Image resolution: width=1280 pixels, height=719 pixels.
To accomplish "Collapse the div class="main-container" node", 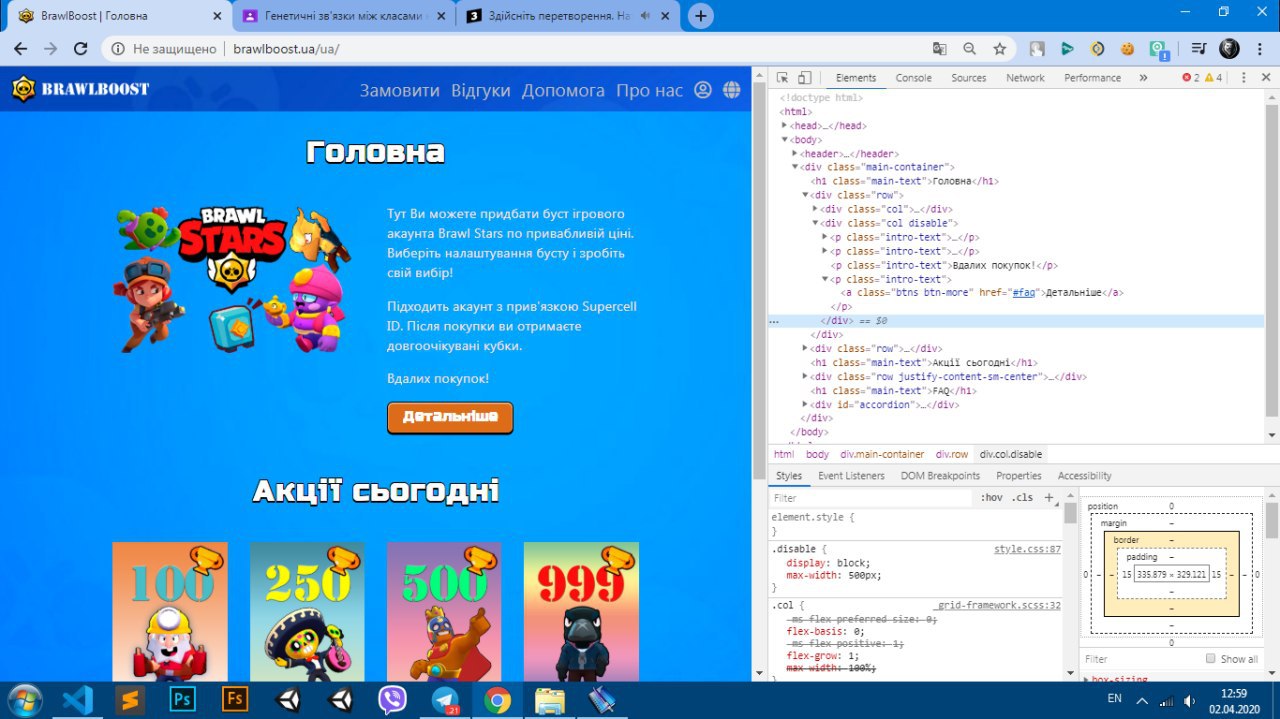I will pyautogui.click(x=795, y=167).
